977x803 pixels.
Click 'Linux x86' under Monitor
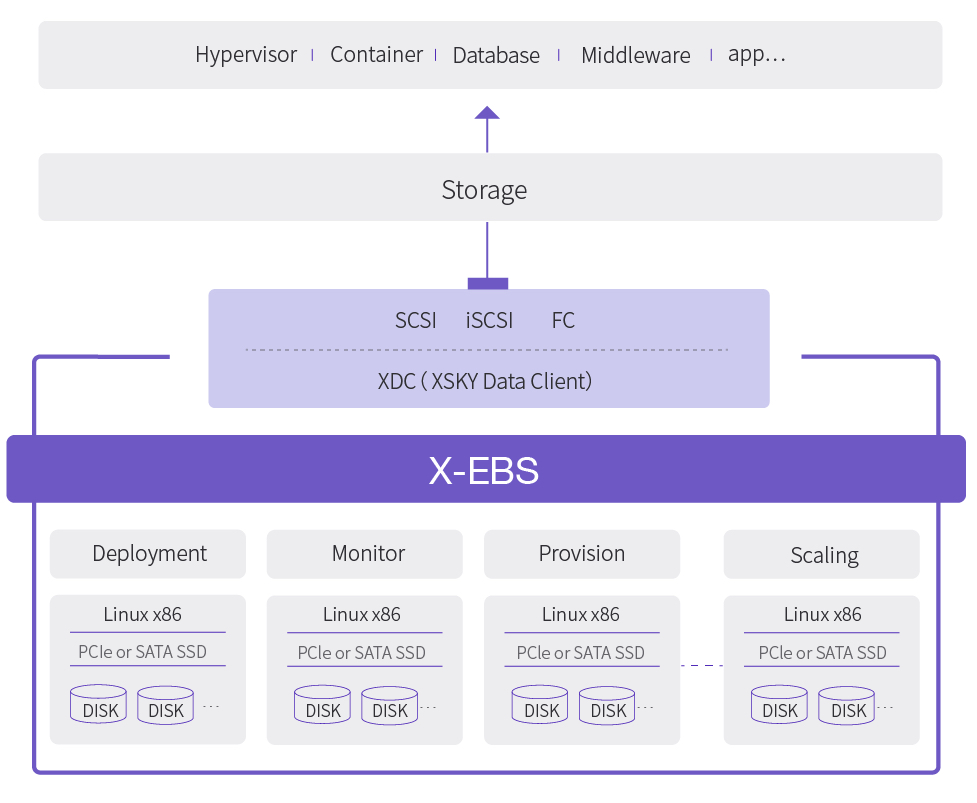(361, 614)
